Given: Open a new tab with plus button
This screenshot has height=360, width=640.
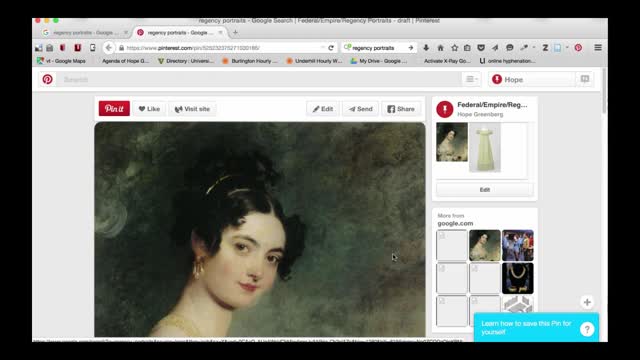Looking at the screenshot, I should pyautogui.click(x=235, y=32).
